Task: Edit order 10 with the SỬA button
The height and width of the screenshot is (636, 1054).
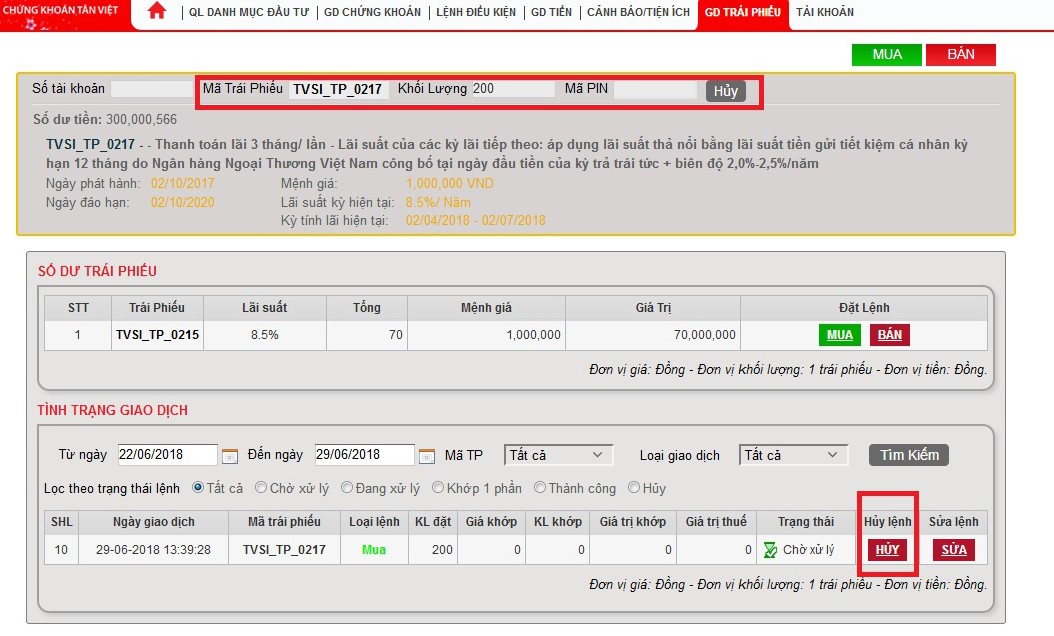Action: (x=954, y=550)
